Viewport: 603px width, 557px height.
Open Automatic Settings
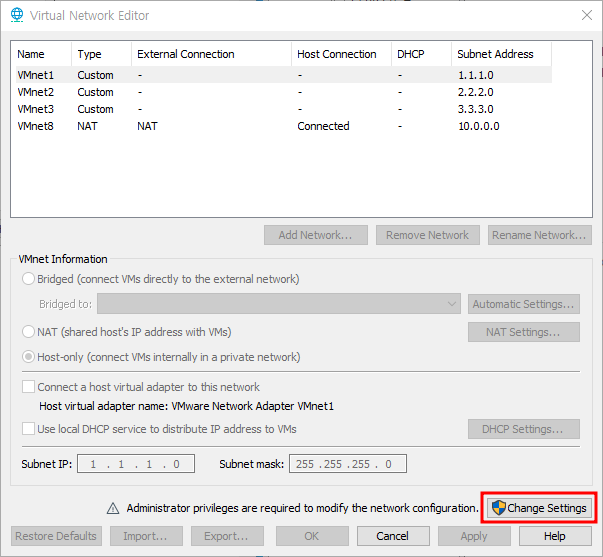[524, 304]
